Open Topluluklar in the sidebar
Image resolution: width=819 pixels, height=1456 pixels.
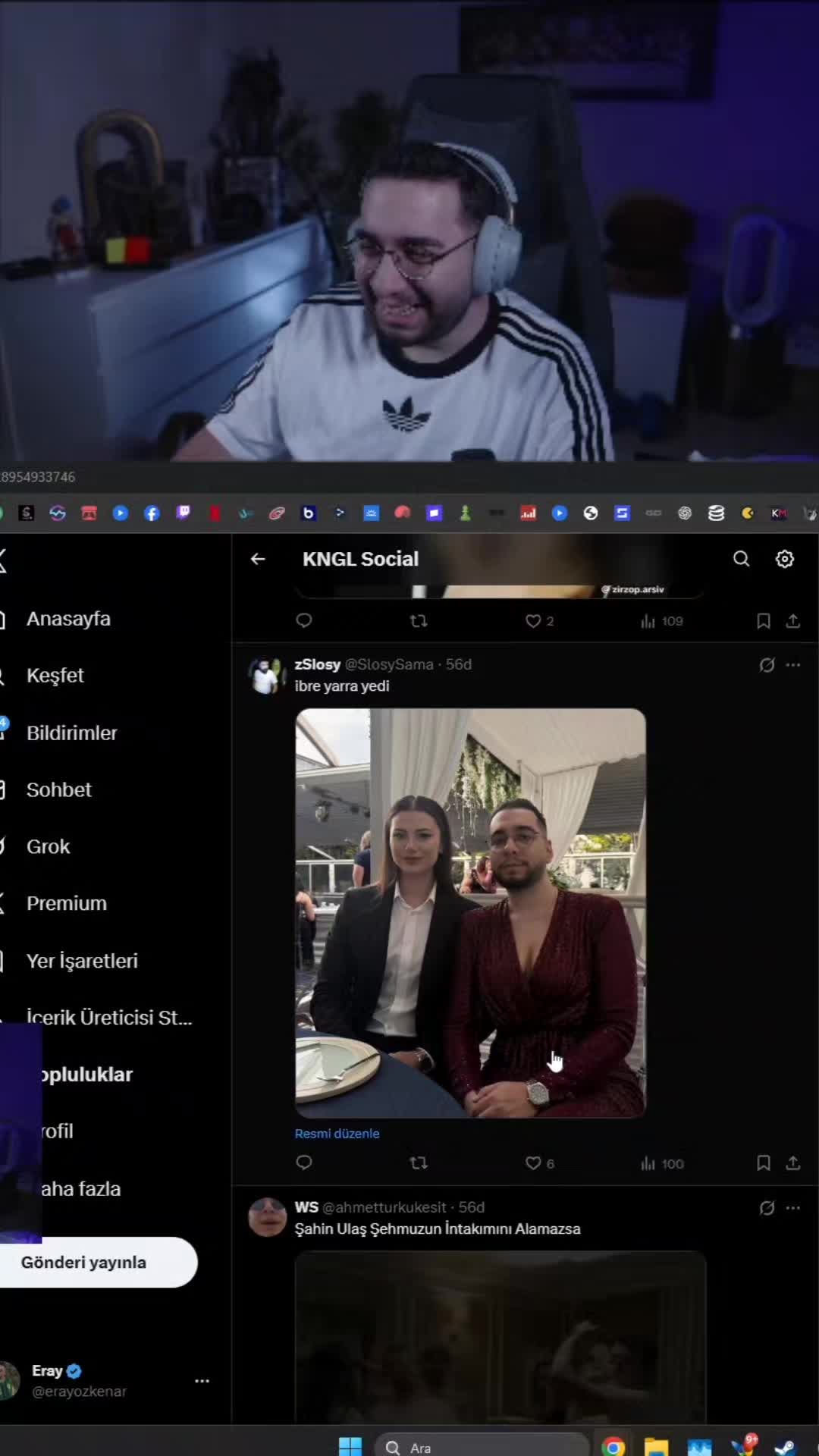pyautogui.click(x=86, y=1075)
